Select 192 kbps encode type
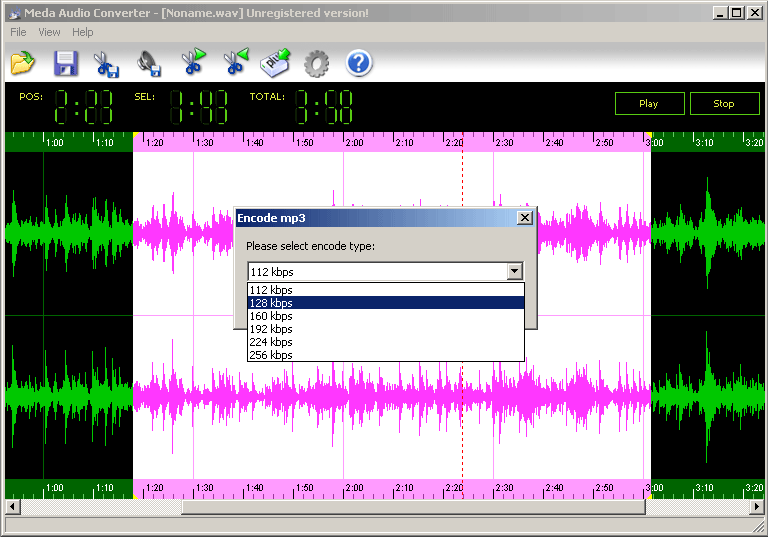 [385, 329]
